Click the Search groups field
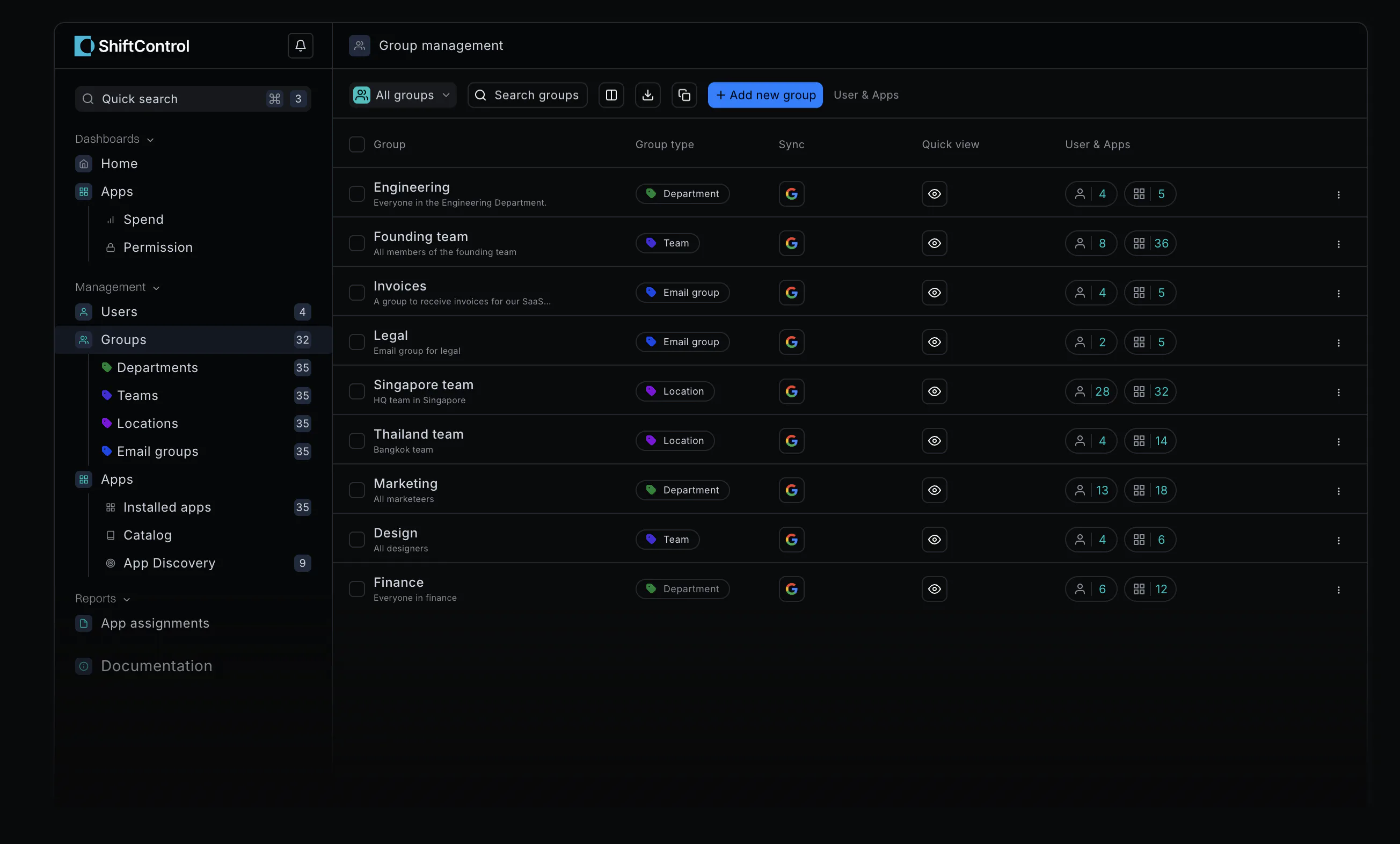Image resolution: width=1400 pixels, height=844 pixels. [x=527, y=95]
